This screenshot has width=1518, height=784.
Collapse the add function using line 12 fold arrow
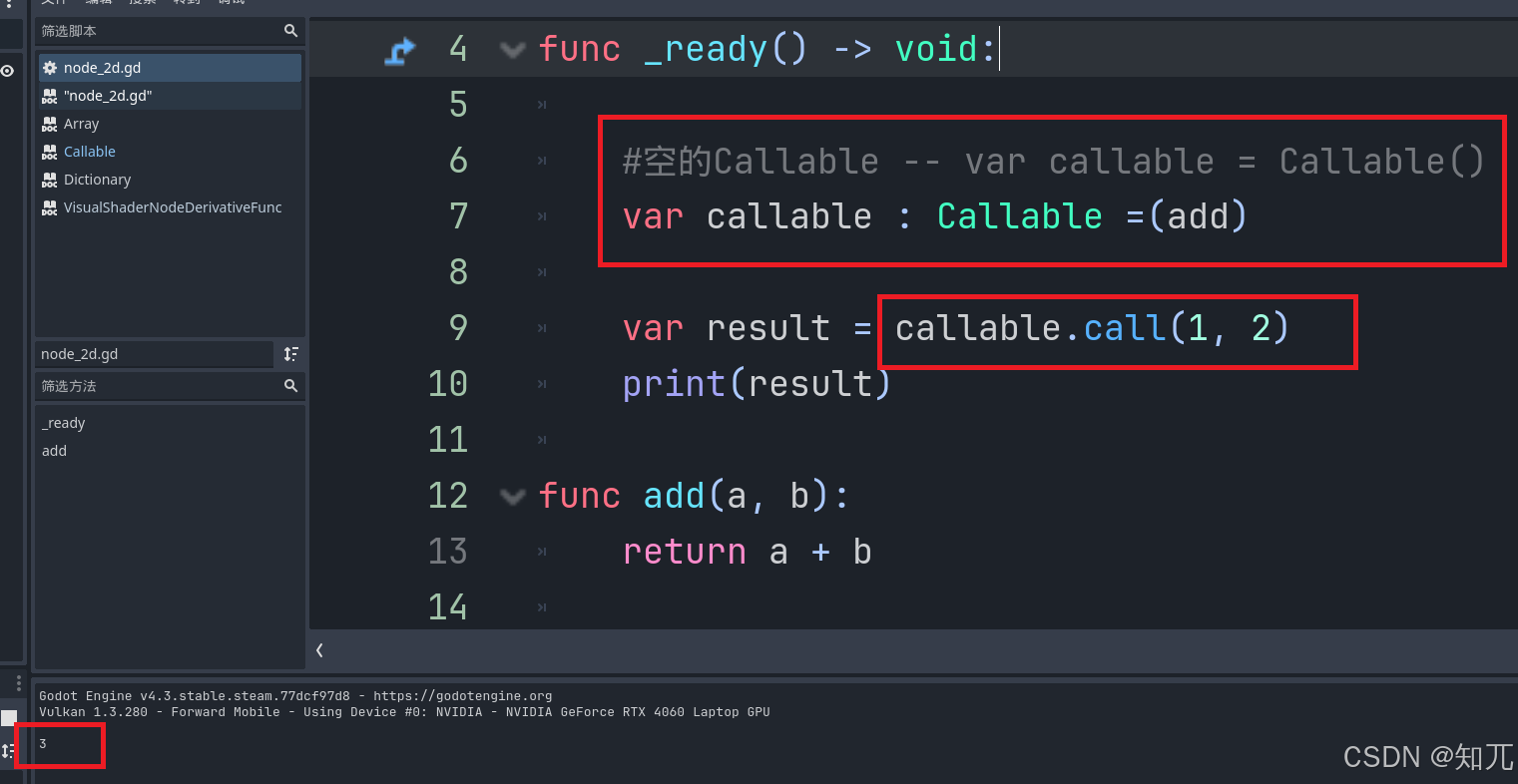[x=512, y=495]
